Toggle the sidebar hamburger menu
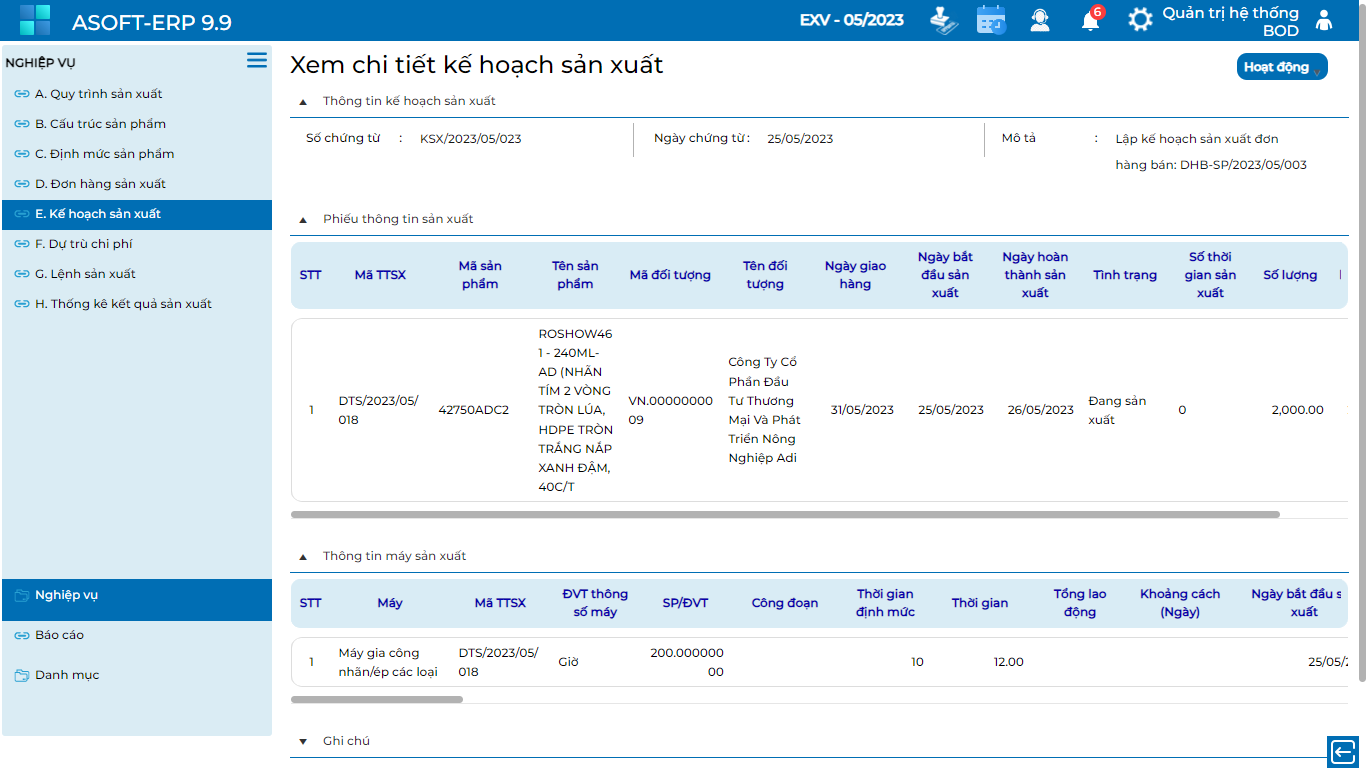1366x768 pixels. pyautogui.click(x=257, y=61)
